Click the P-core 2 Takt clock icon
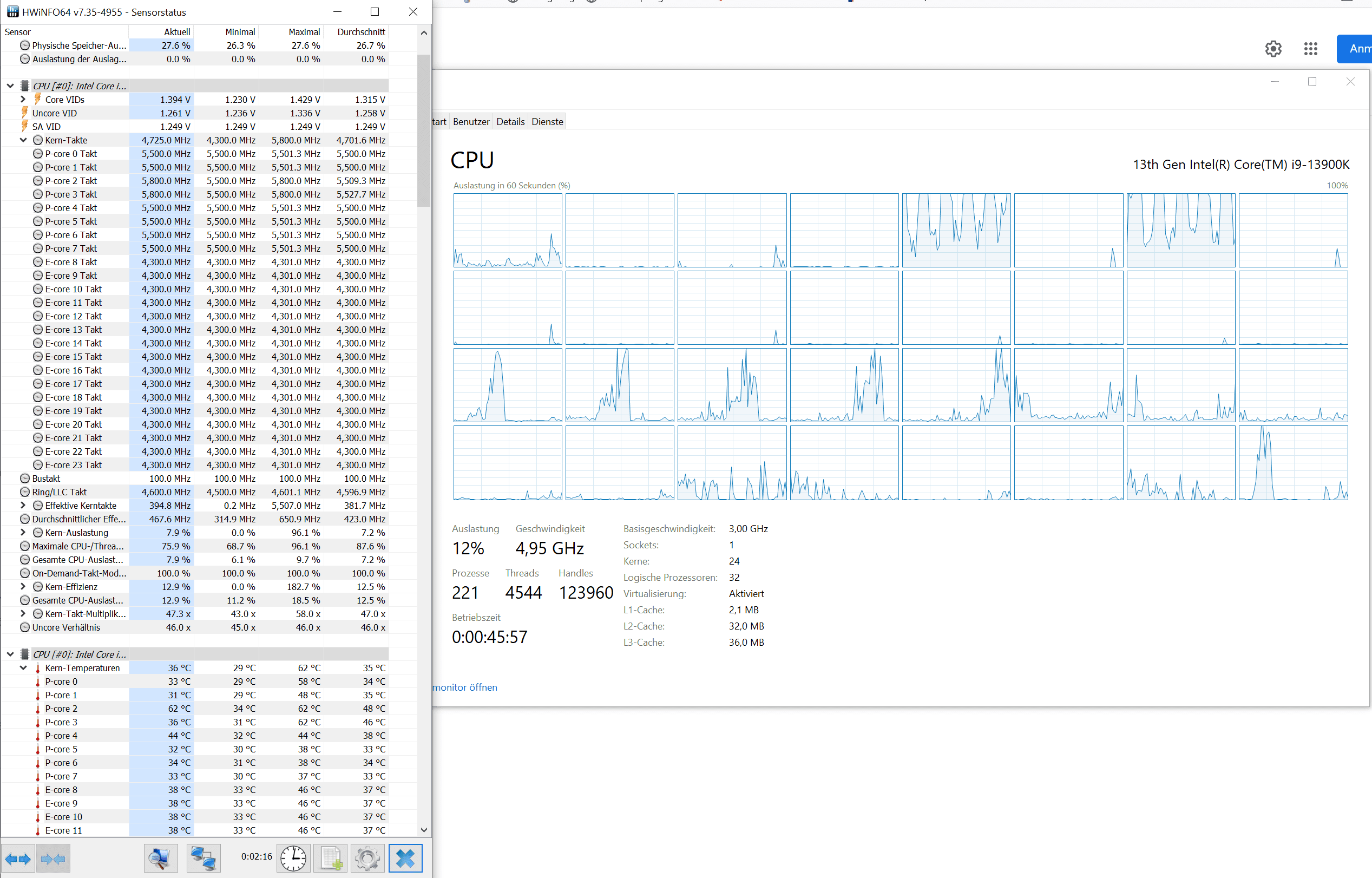1372x878 pixels. 38,181
